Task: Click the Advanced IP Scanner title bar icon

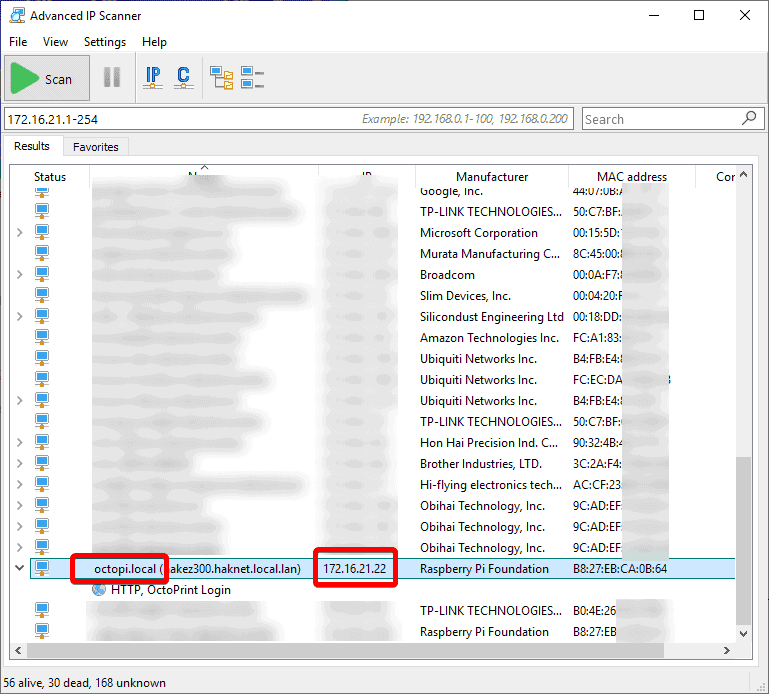Action: tap(17, 15)
